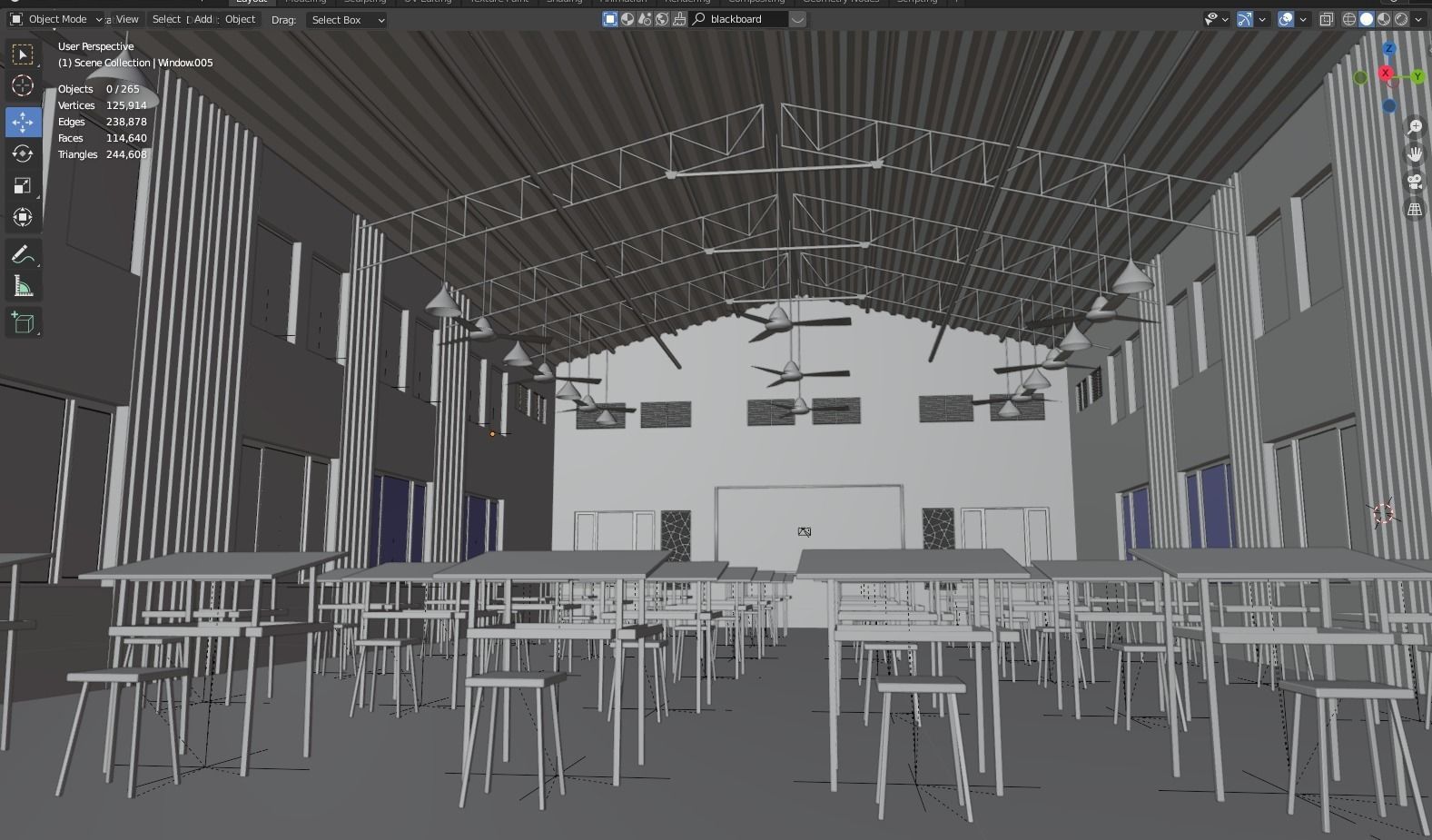This screenshot has width=1432, height=840.
Task: Toggle the camera view button
Action: click(x=1415, y=182)
